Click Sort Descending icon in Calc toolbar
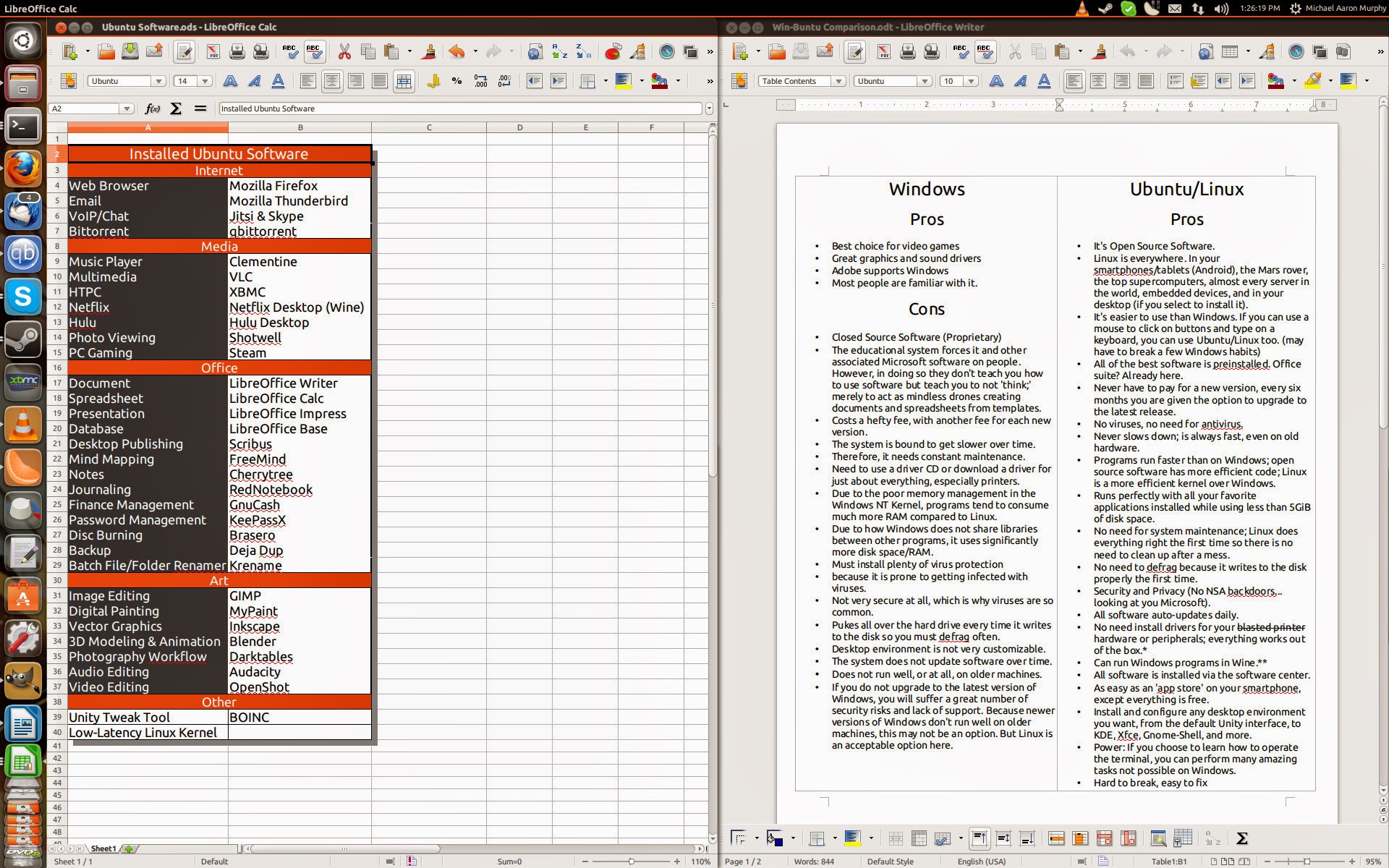The height and width of the screenshot is (868, 1389). pyautogui.click(x=583, y=51)
